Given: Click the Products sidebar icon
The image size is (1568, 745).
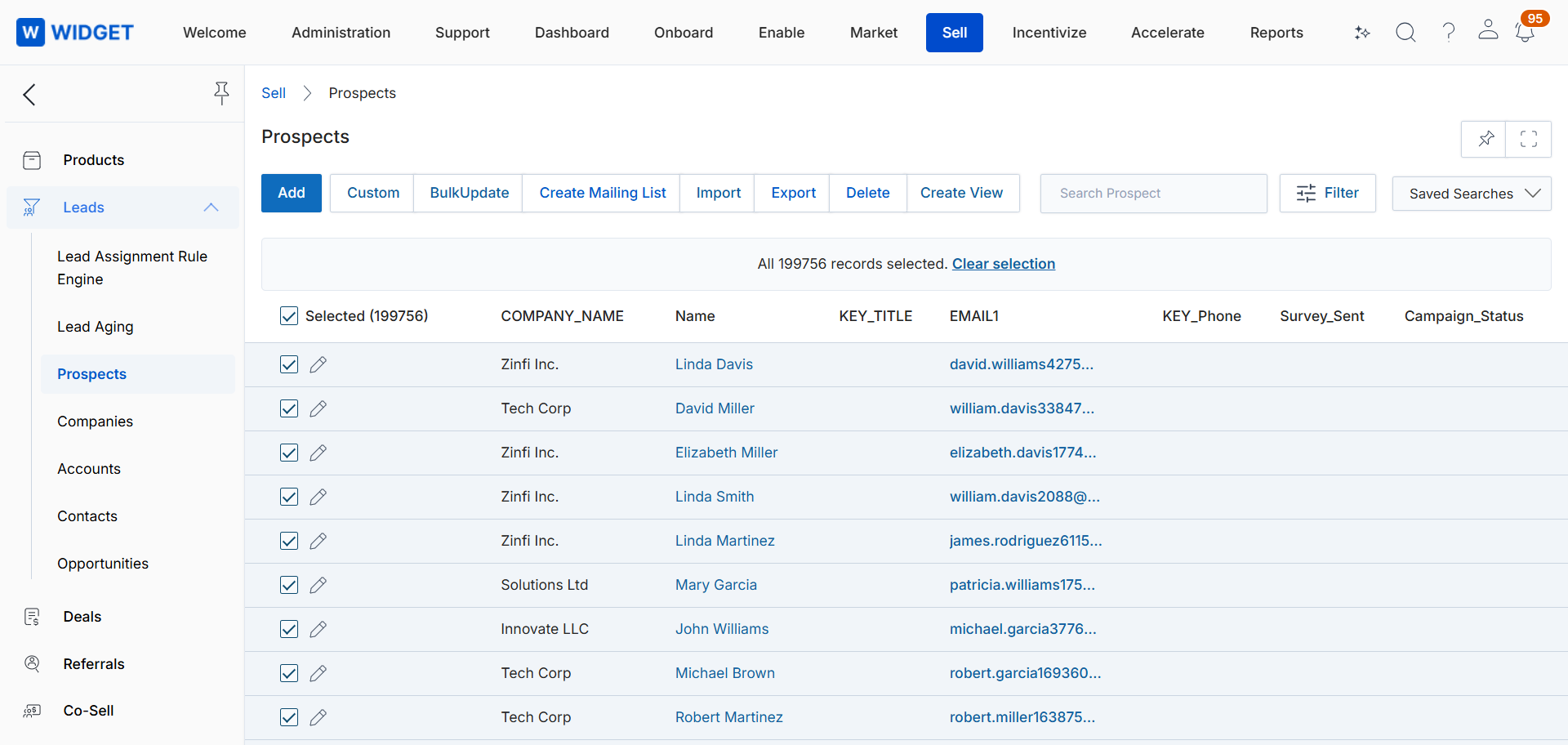Looking at the screenshot, I should click(32, 160).
